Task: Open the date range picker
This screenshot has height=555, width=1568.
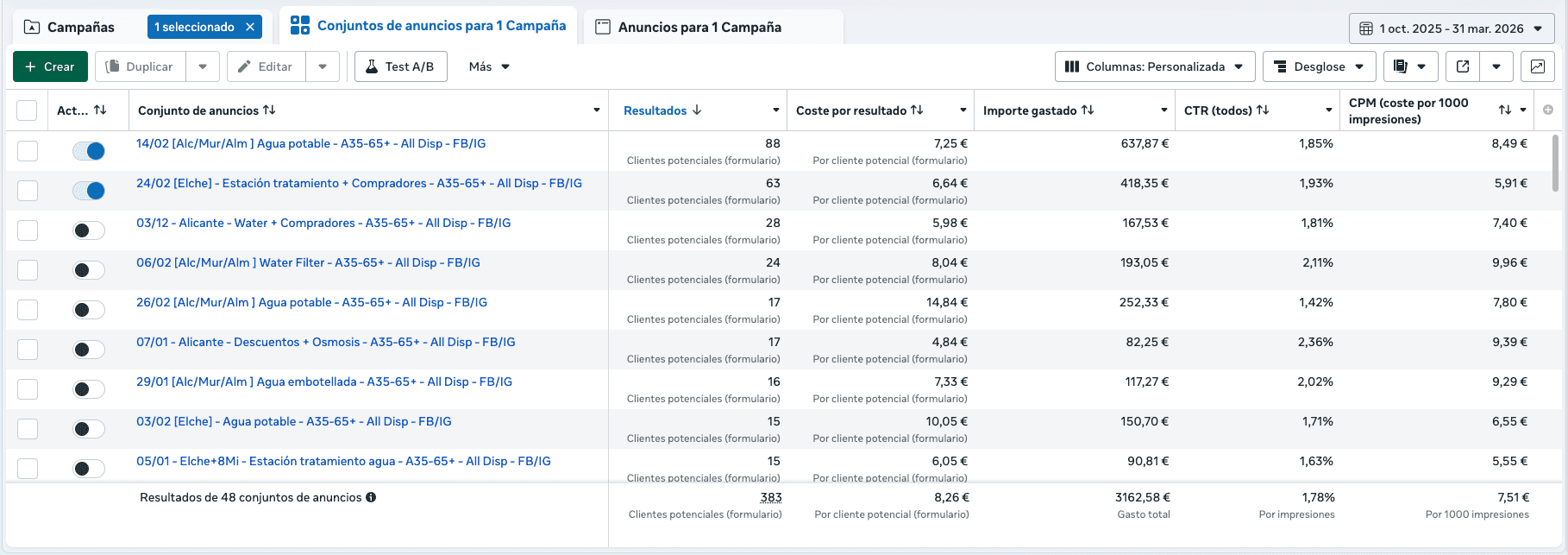Action: click(1452, 28)
